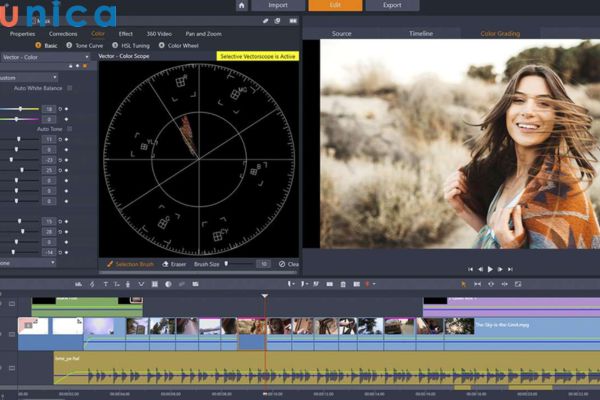
Task: Switch to the Effect tab
Action: pos(126,34)
